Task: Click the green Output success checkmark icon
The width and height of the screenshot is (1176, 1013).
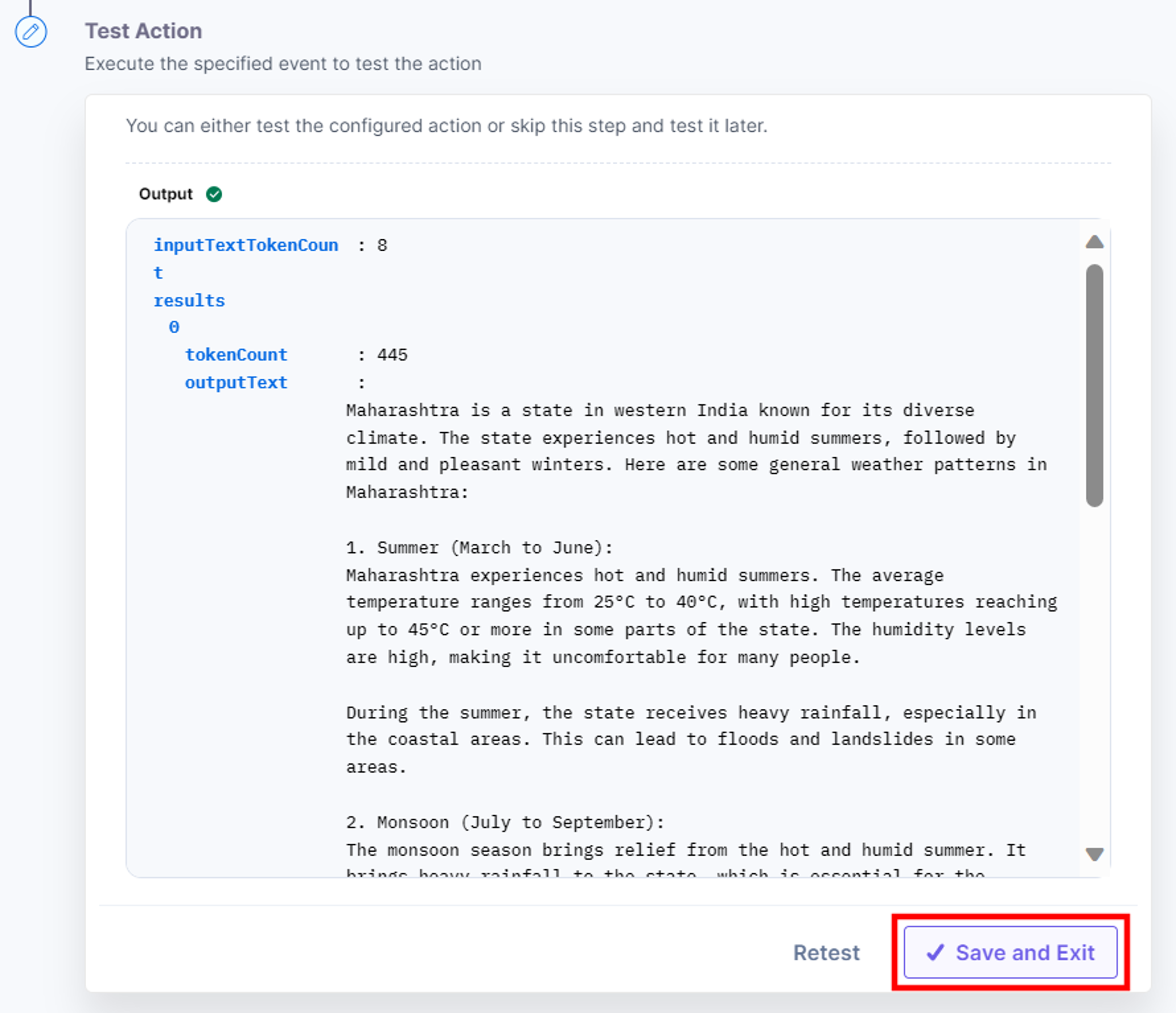Action: (214, 194)
